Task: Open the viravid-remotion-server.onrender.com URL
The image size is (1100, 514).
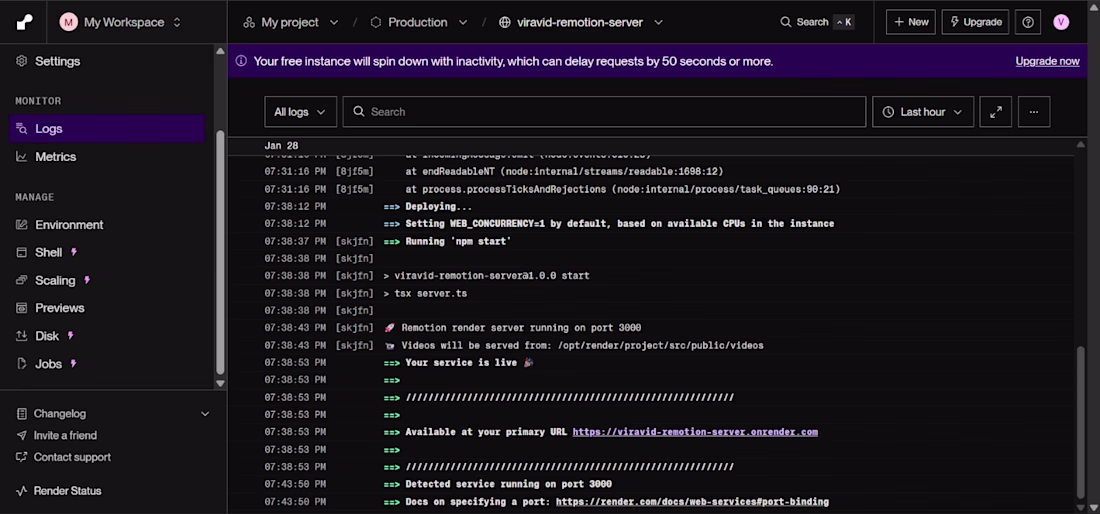Action: point(695,432)
